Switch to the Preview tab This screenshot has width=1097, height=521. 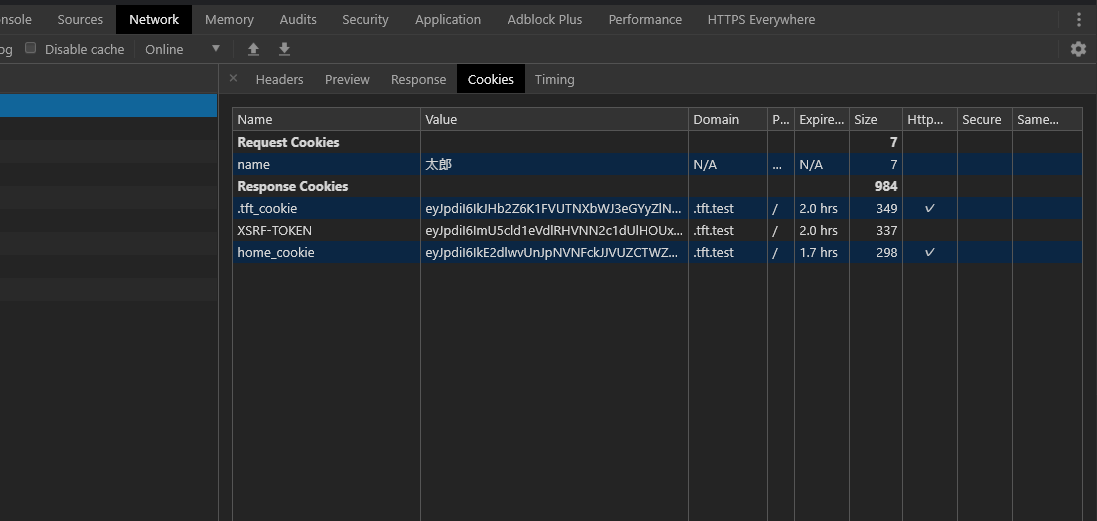click(x=347, y=79)
